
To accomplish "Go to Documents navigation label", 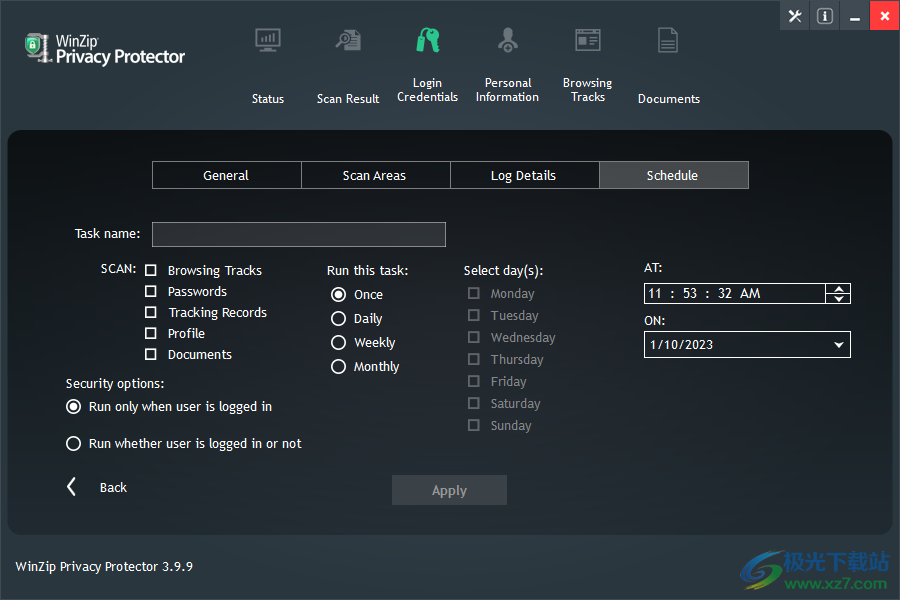I will (669, 99).
